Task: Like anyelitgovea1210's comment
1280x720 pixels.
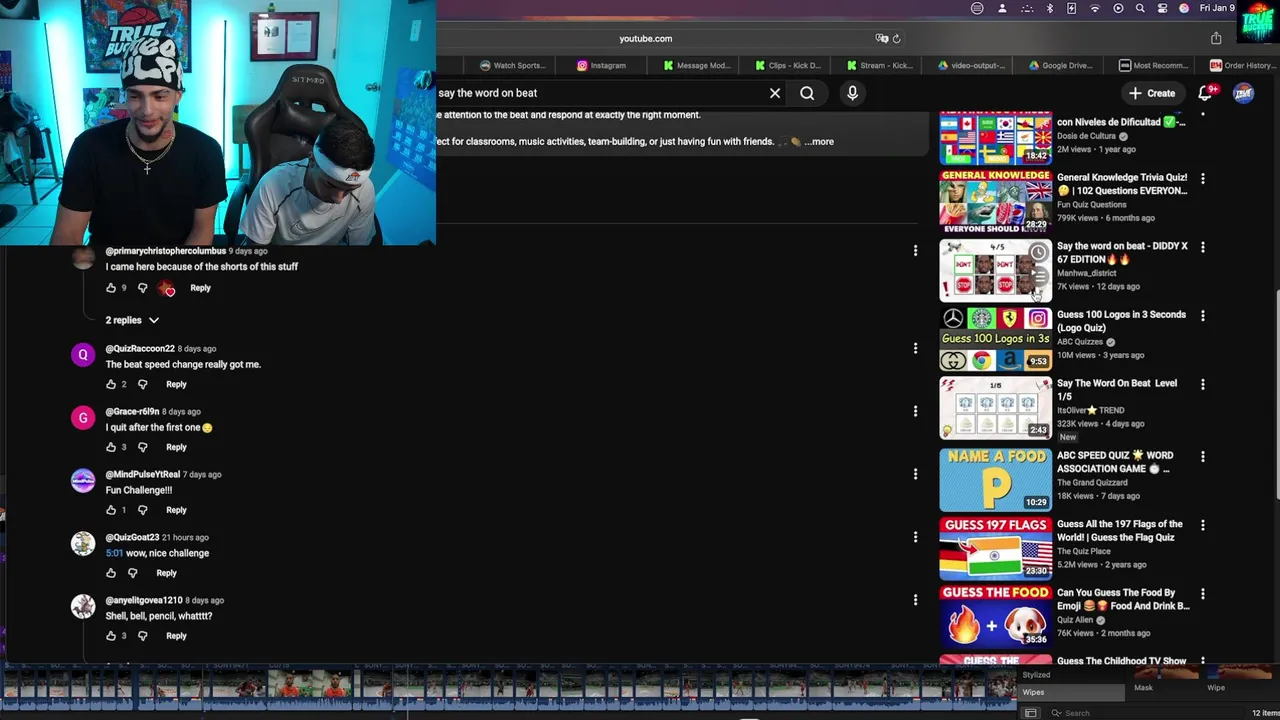Action: [x=111, y=636]
